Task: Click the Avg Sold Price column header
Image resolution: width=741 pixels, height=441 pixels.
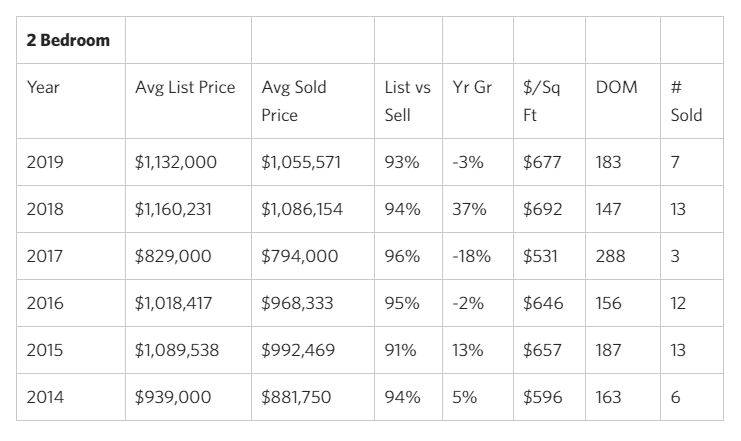Action: pyautogui.click(x=294, y=100)
